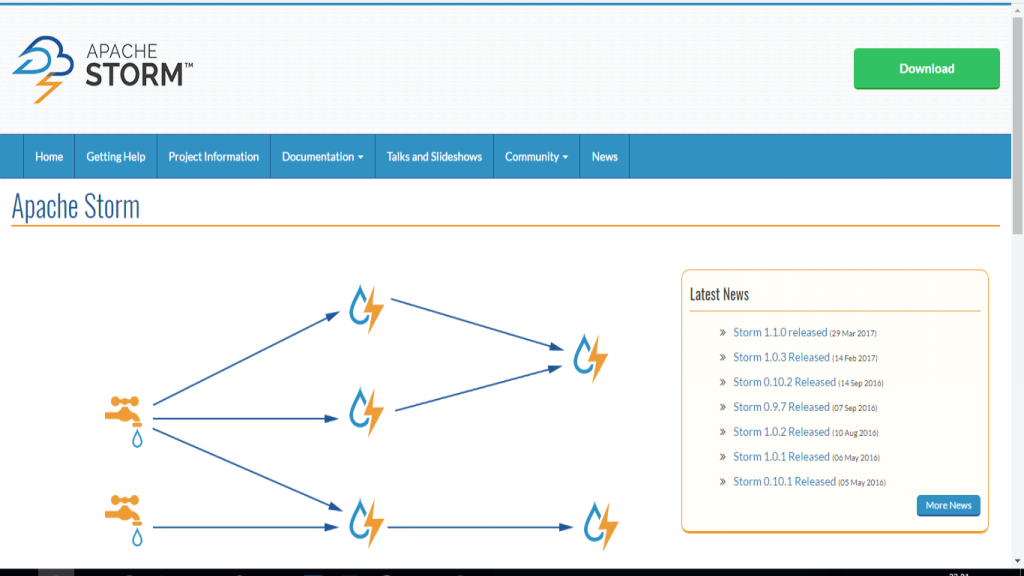Screen dimensions: 1024x576
Task: Open Talks and Slideshows
Action: (x=434, y=157)
